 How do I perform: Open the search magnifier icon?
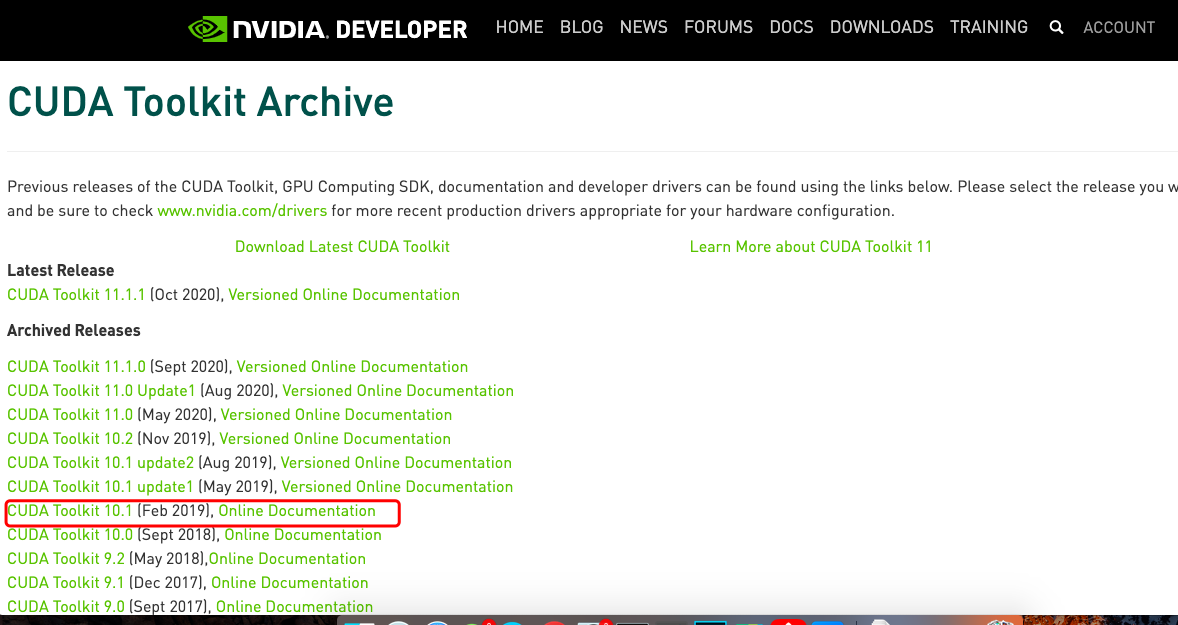(1056, 28)
